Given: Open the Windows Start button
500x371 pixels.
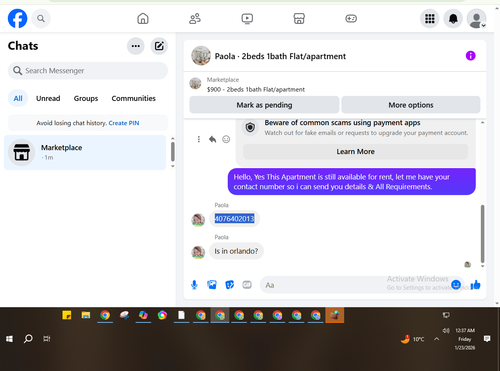Looking at the screenshot, I should pyautogui.click(x=9, y=339).
